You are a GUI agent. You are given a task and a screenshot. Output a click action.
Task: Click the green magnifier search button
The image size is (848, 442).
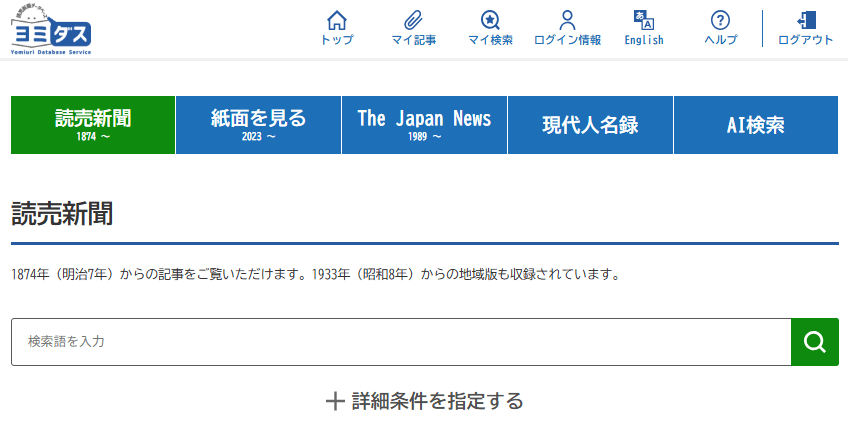click(x=815, y=342)
